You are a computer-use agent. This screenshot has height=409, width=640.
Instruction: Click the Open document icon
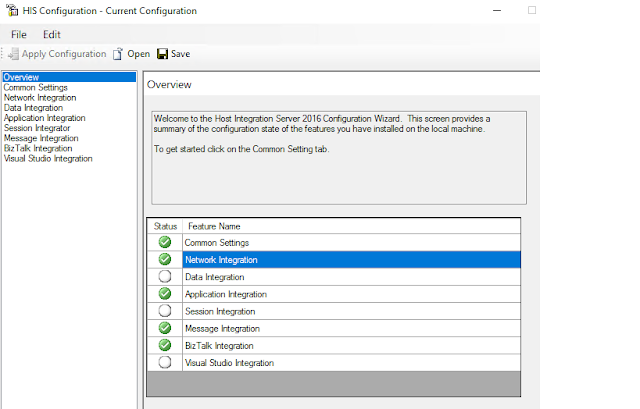click(118, 54)
